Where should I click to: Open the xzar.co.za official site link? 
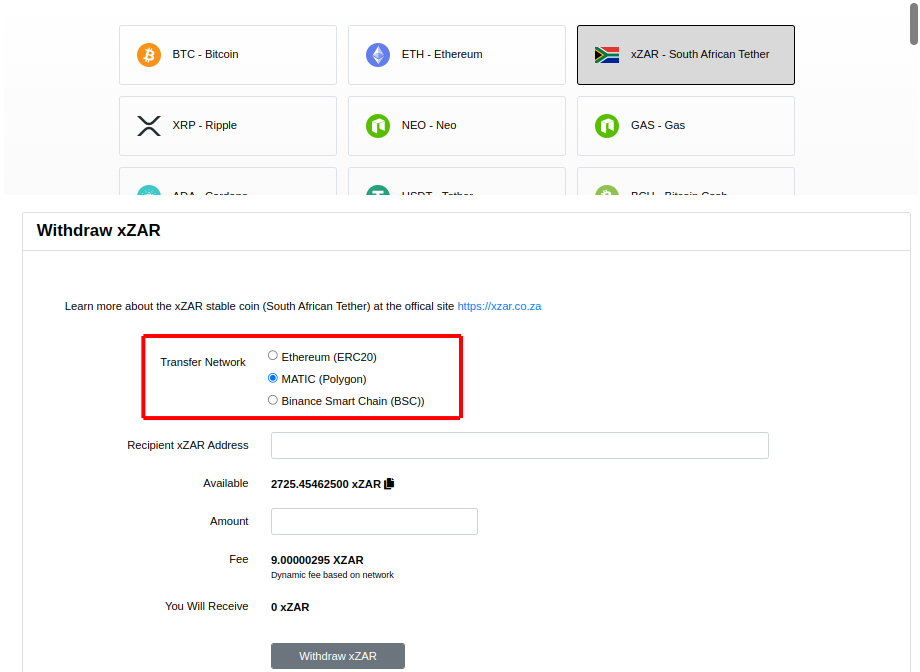coord(499,306)
